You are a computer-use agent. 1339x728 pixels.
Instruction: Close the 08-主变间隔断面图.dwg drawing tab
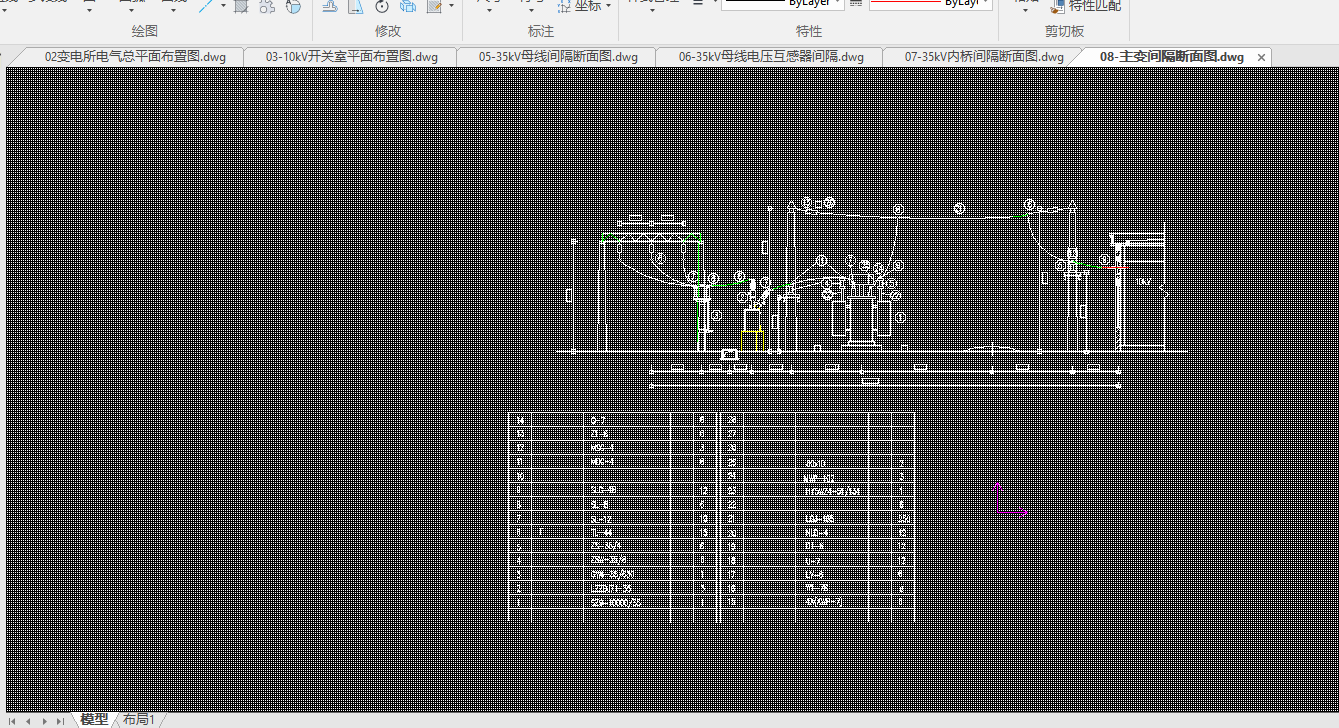click(1261, 57)
